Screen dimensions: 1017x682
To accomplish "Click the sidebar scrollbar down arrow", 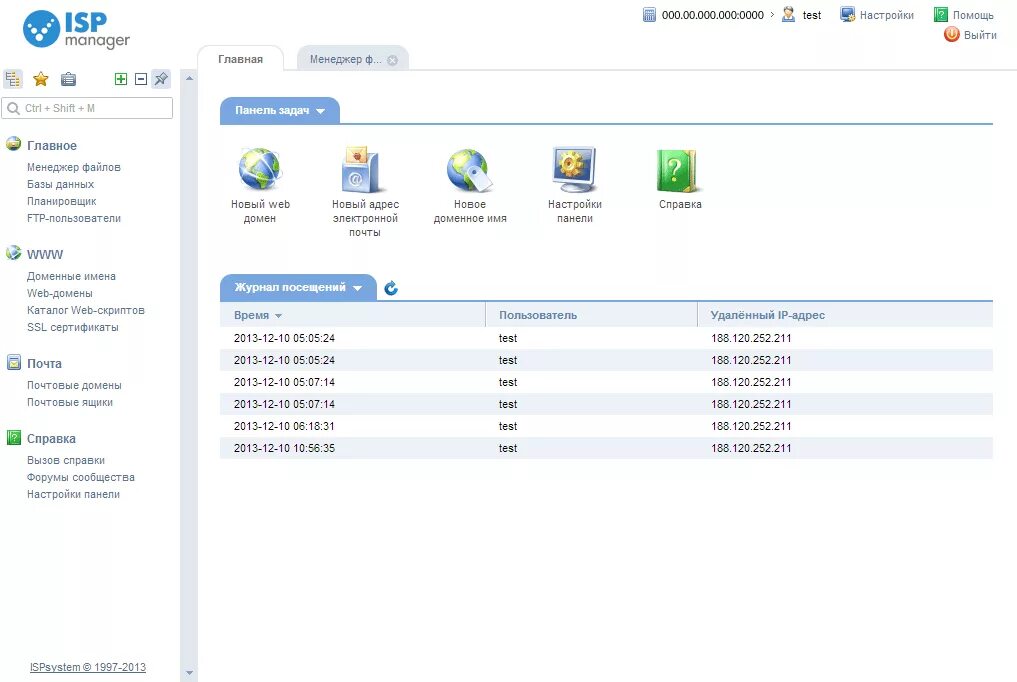I will click(x=189, y=673).
